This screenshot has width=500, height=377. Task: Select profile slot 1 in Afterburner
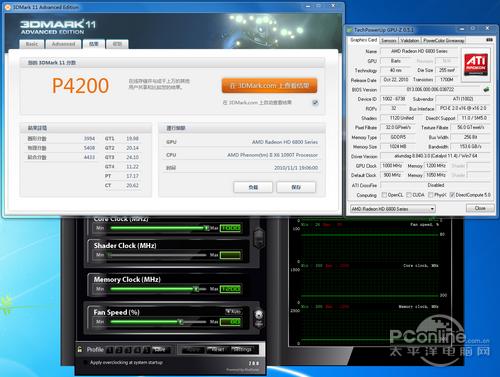(x=110, y=350)
